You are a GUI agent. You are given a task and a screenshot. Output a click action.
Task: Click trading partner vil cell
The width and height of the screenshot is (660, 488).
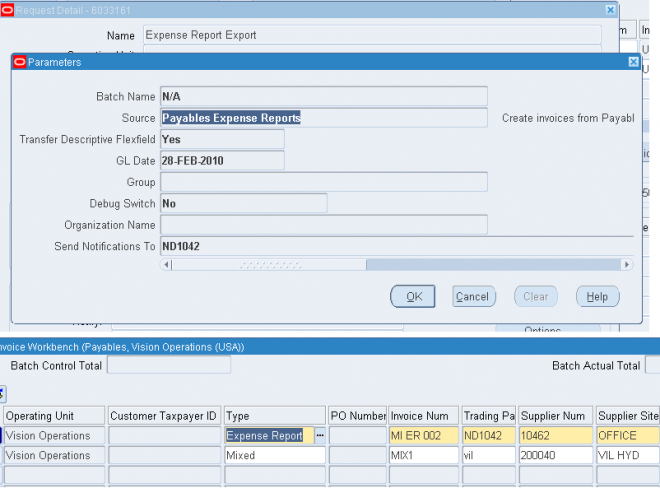click(489, 455)
